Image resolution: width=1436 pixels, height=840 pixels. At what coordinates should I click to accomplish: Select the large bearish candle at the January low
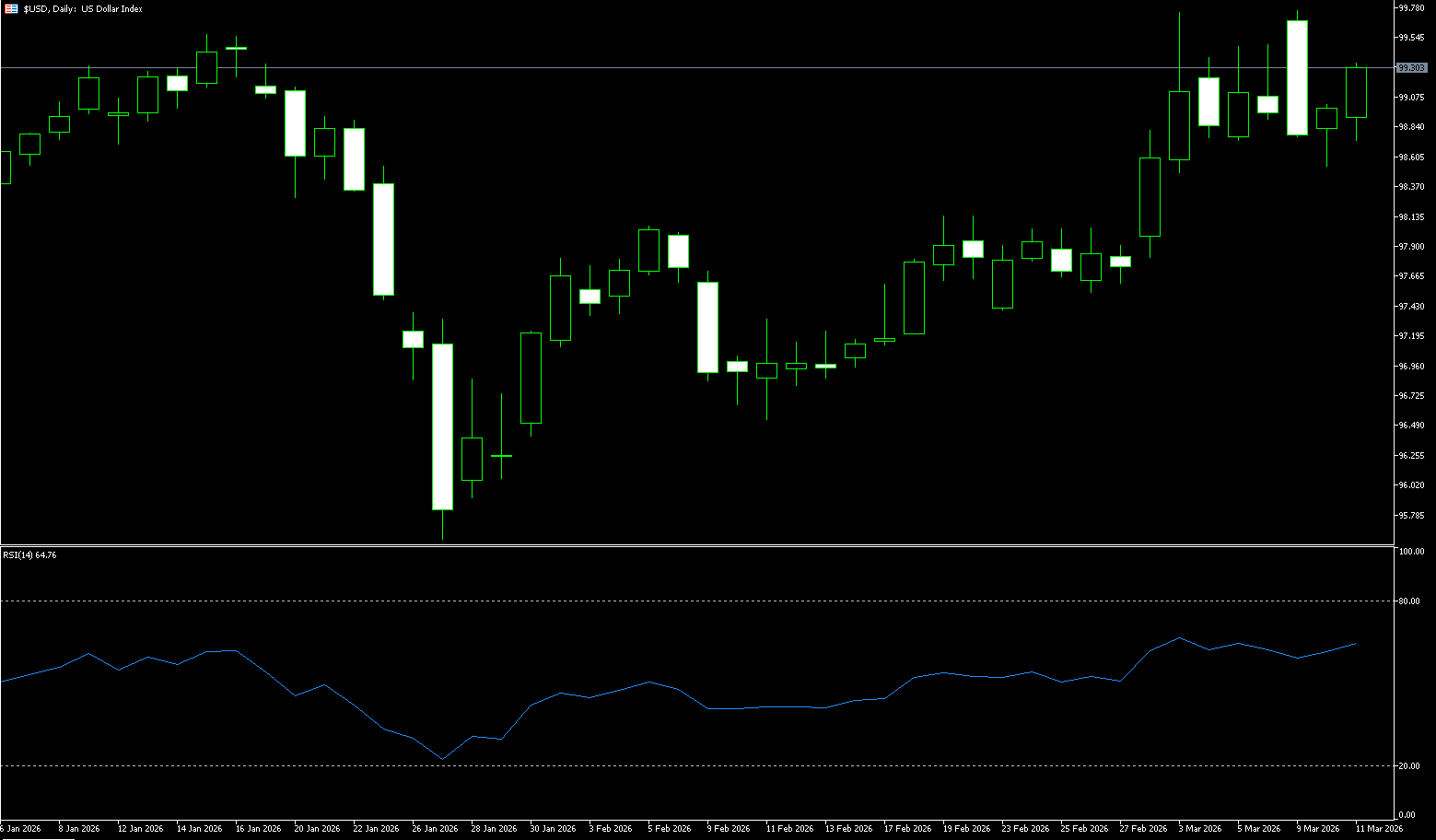click(442, 426)
